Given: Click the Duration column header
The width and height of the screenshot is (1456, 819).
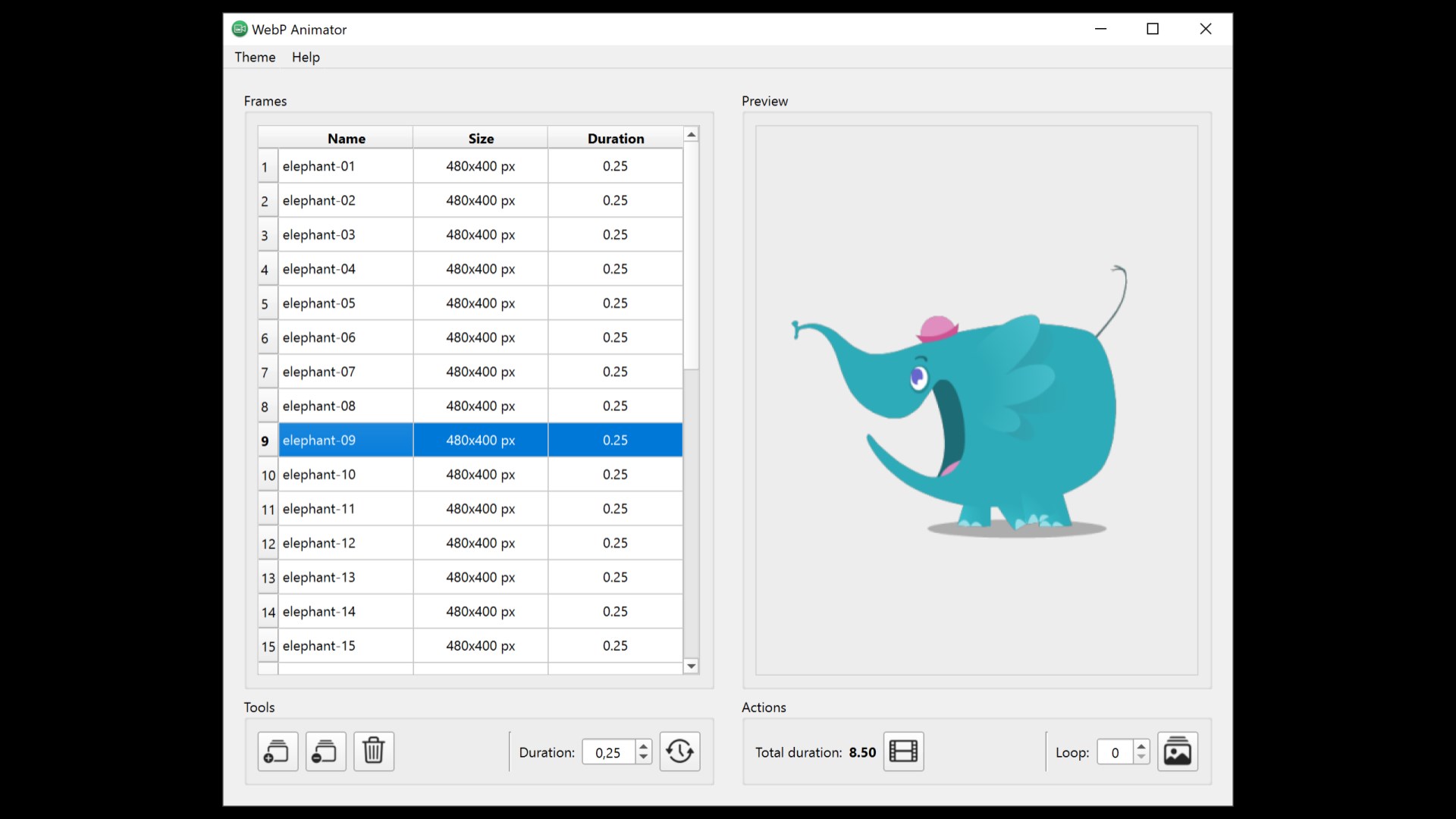Looking at the screenshot, I should pos(615,138).
